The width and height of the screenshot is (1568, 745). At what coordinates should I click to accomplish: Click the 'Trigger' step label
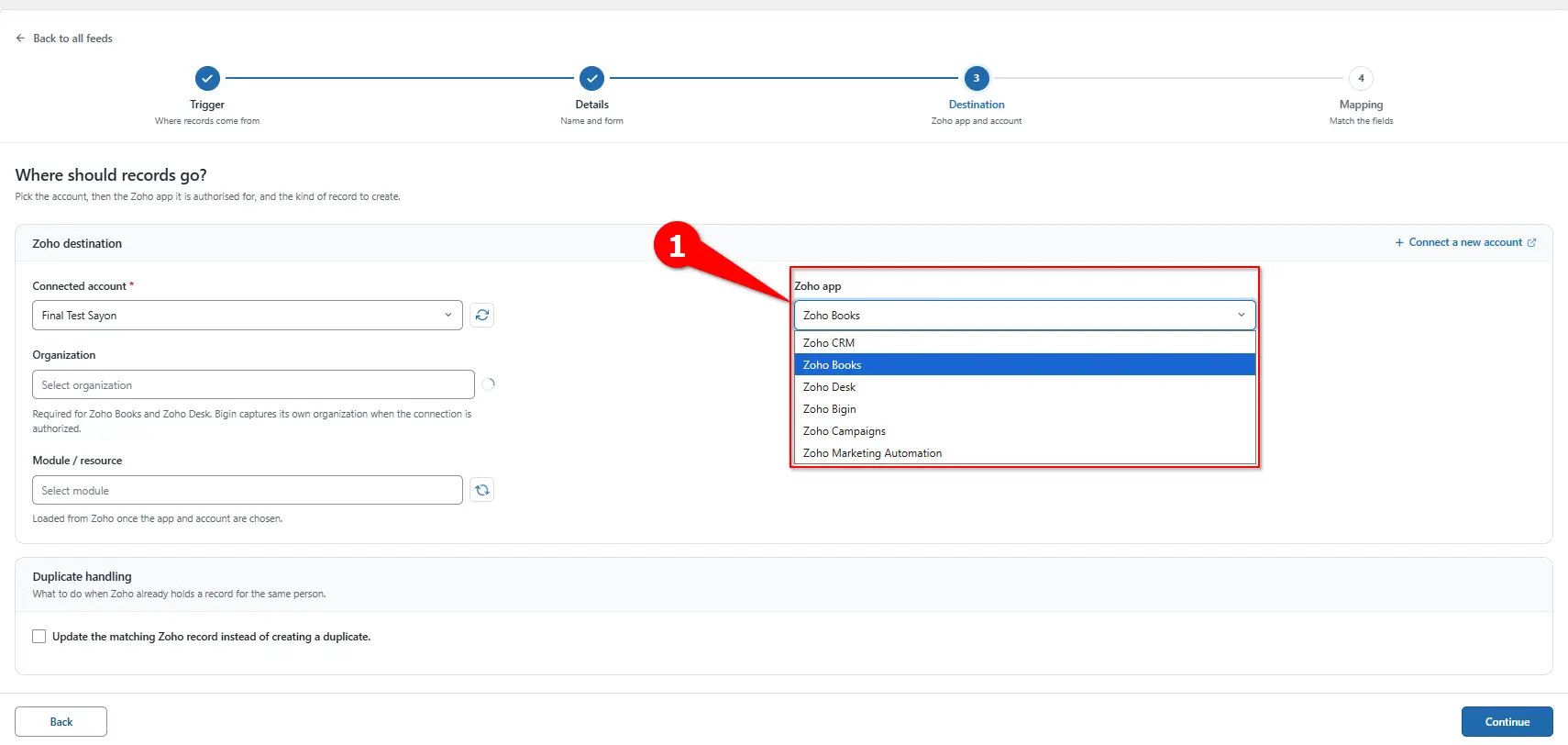207,105
